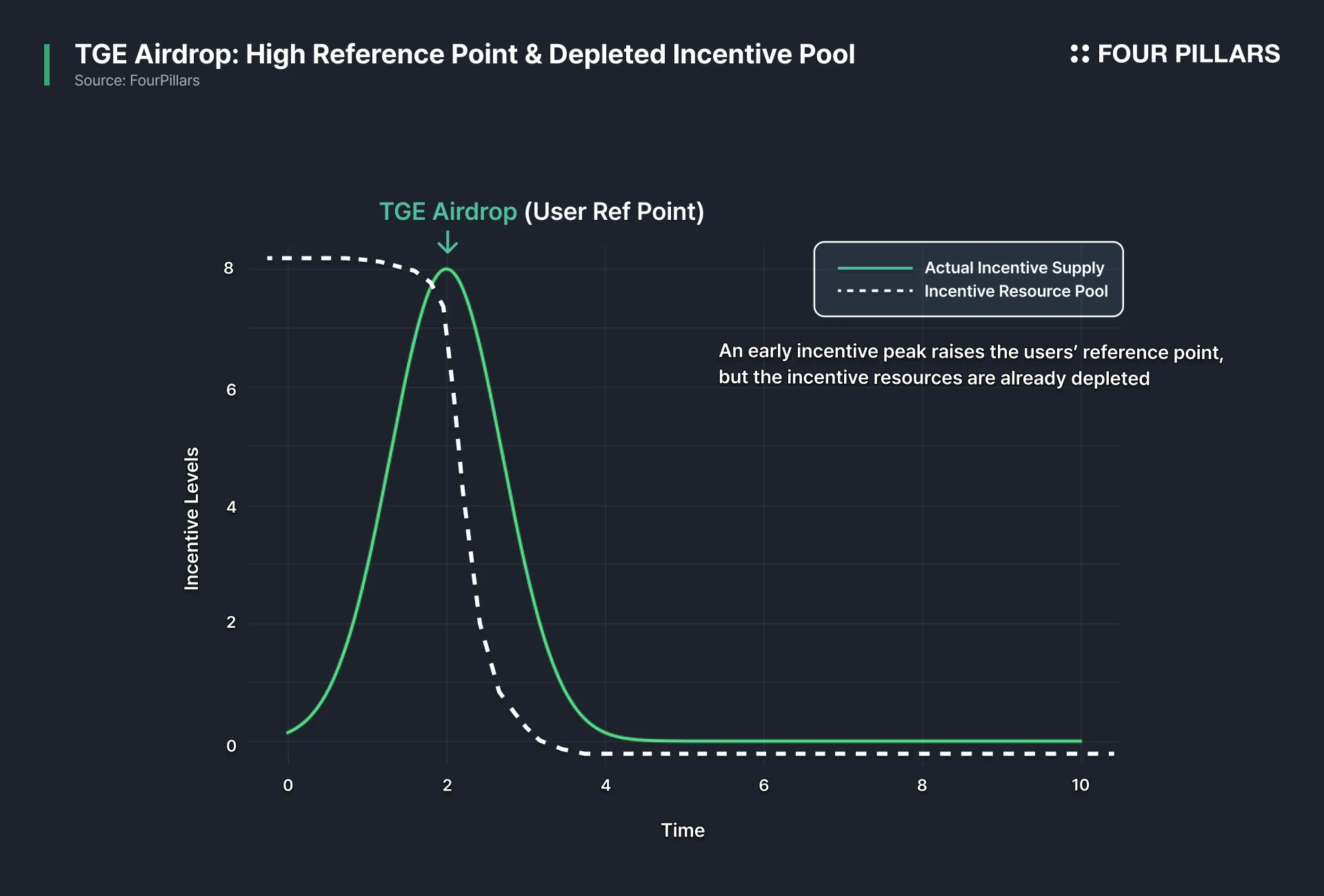
Task: Click the text line 'An early incentive peak raises the users' reference point,'
Action: (x=971, y=352)
